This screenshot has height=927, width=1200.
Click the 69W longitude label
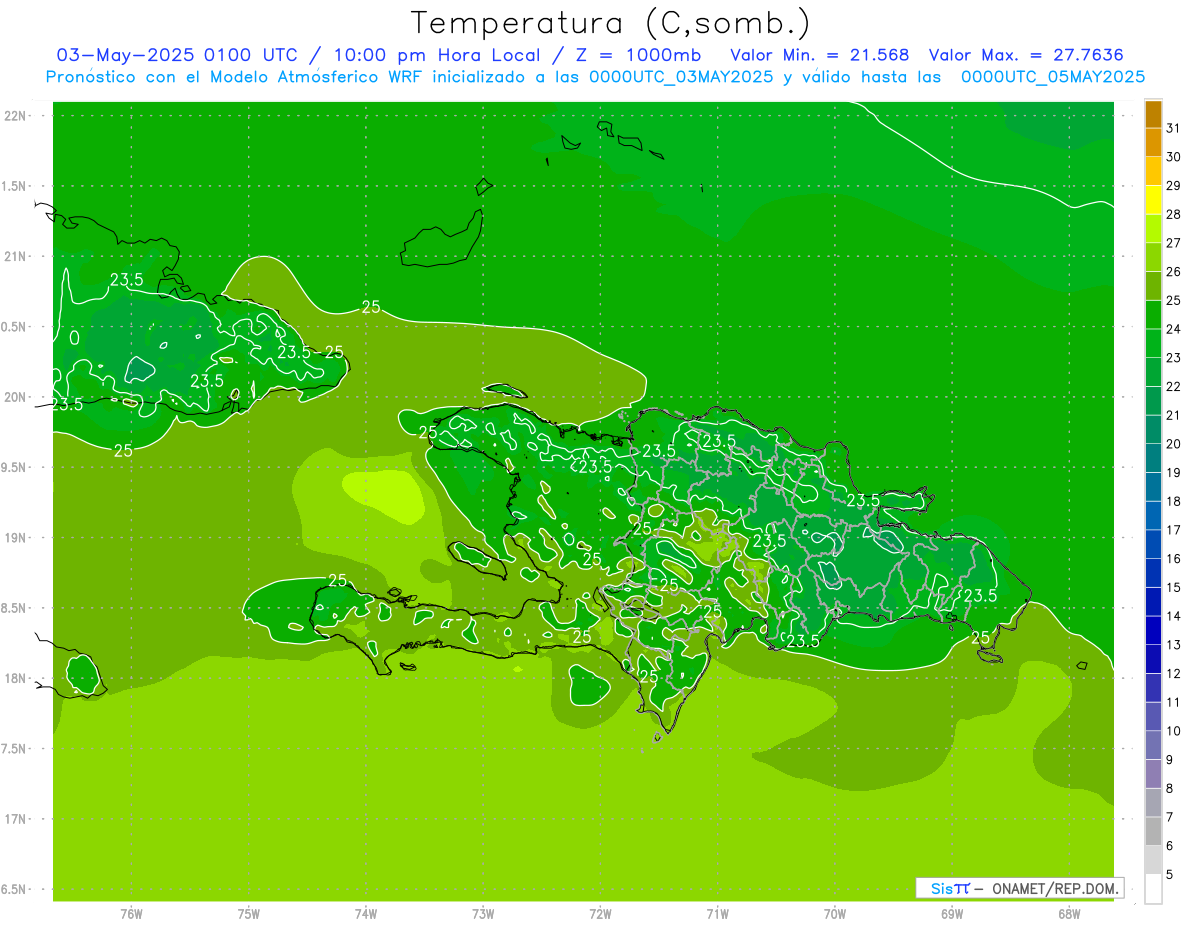coord(952,913)
